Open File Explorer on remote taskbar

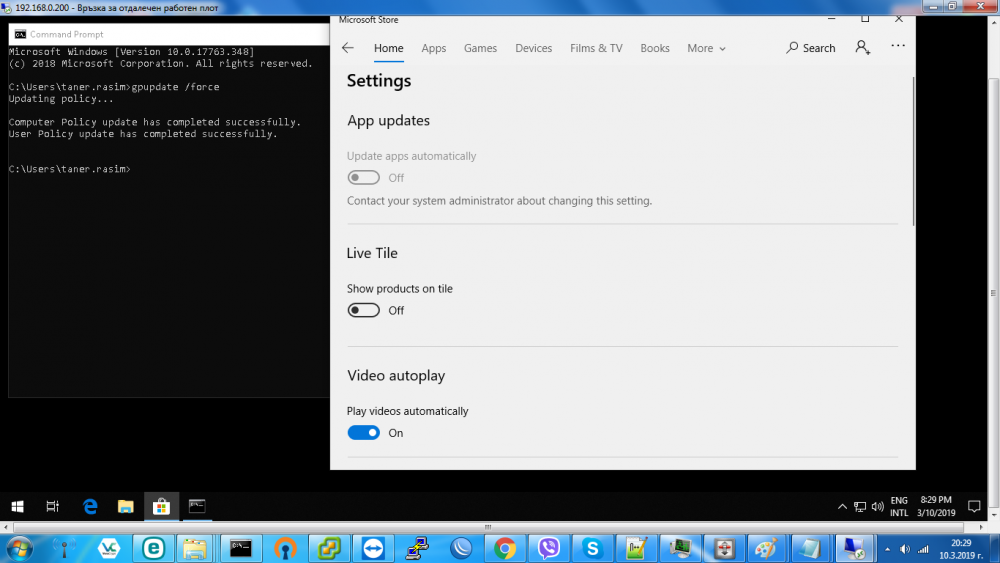pos(126,506)
